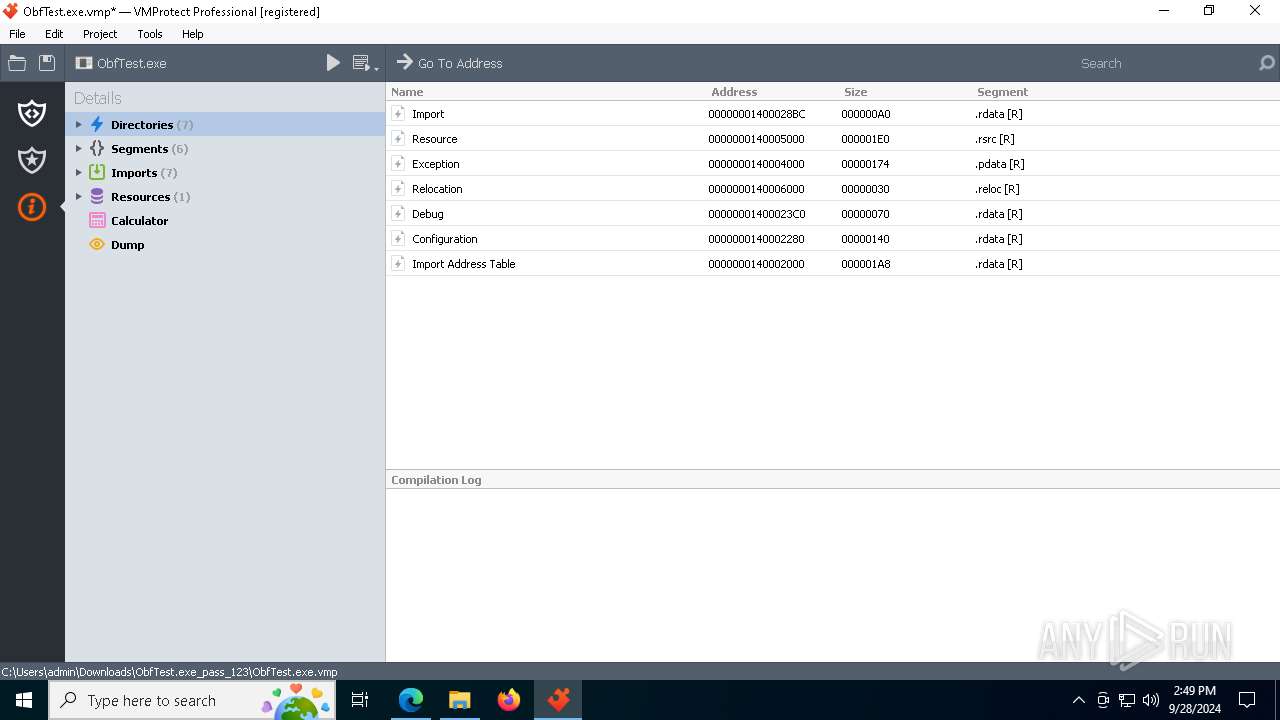Save the project with the floppy icon
1280x720 pixels.
tap(47, 63)
